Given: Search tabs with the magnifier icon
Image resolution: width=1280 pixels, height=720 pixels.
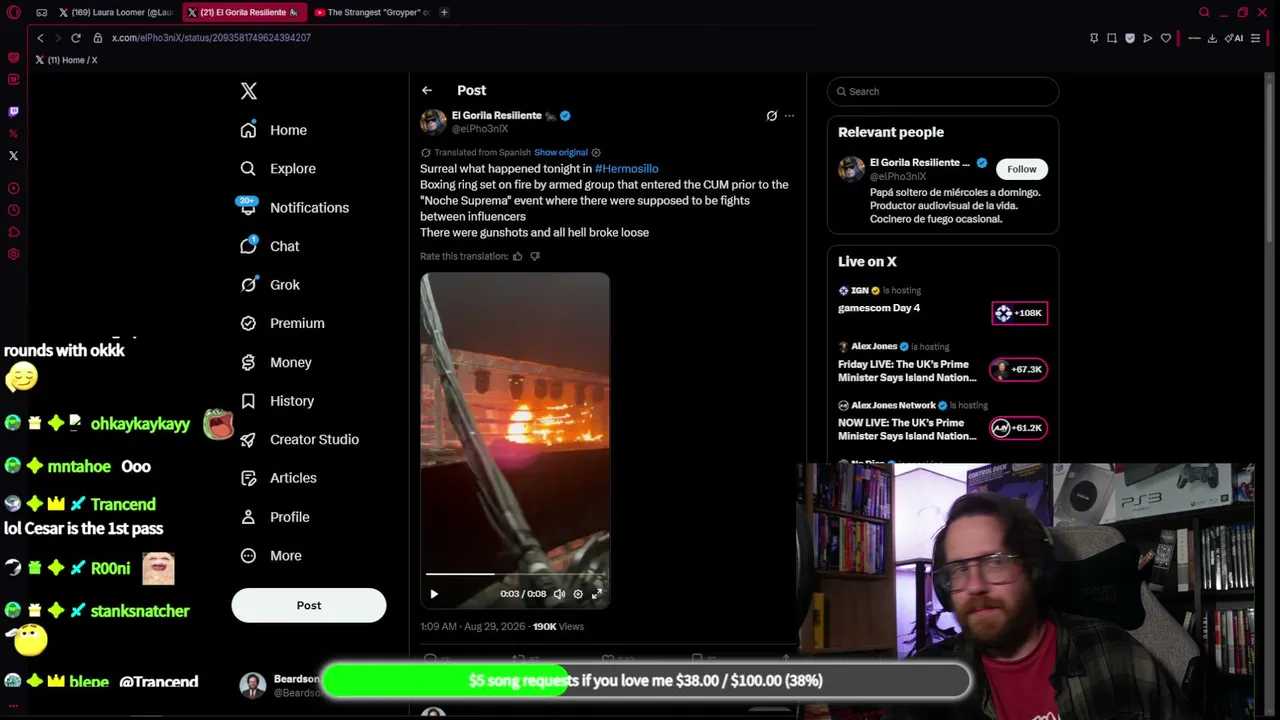Looking at the screenshot, I should tap(1204, 12).
